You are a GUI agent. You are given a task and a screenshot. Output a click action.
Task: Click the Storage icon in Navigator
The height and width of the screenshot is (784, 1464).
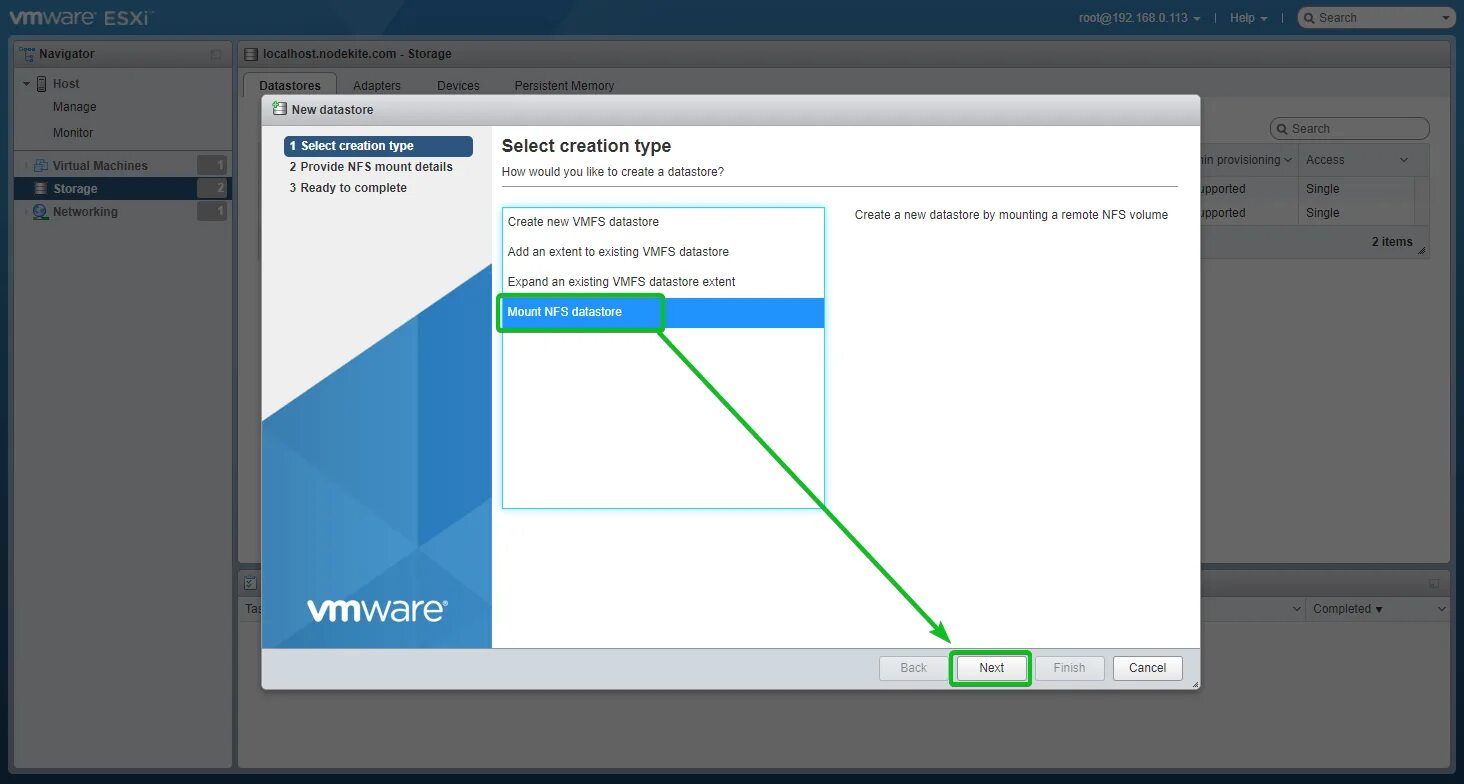click(x=41, y=189)
